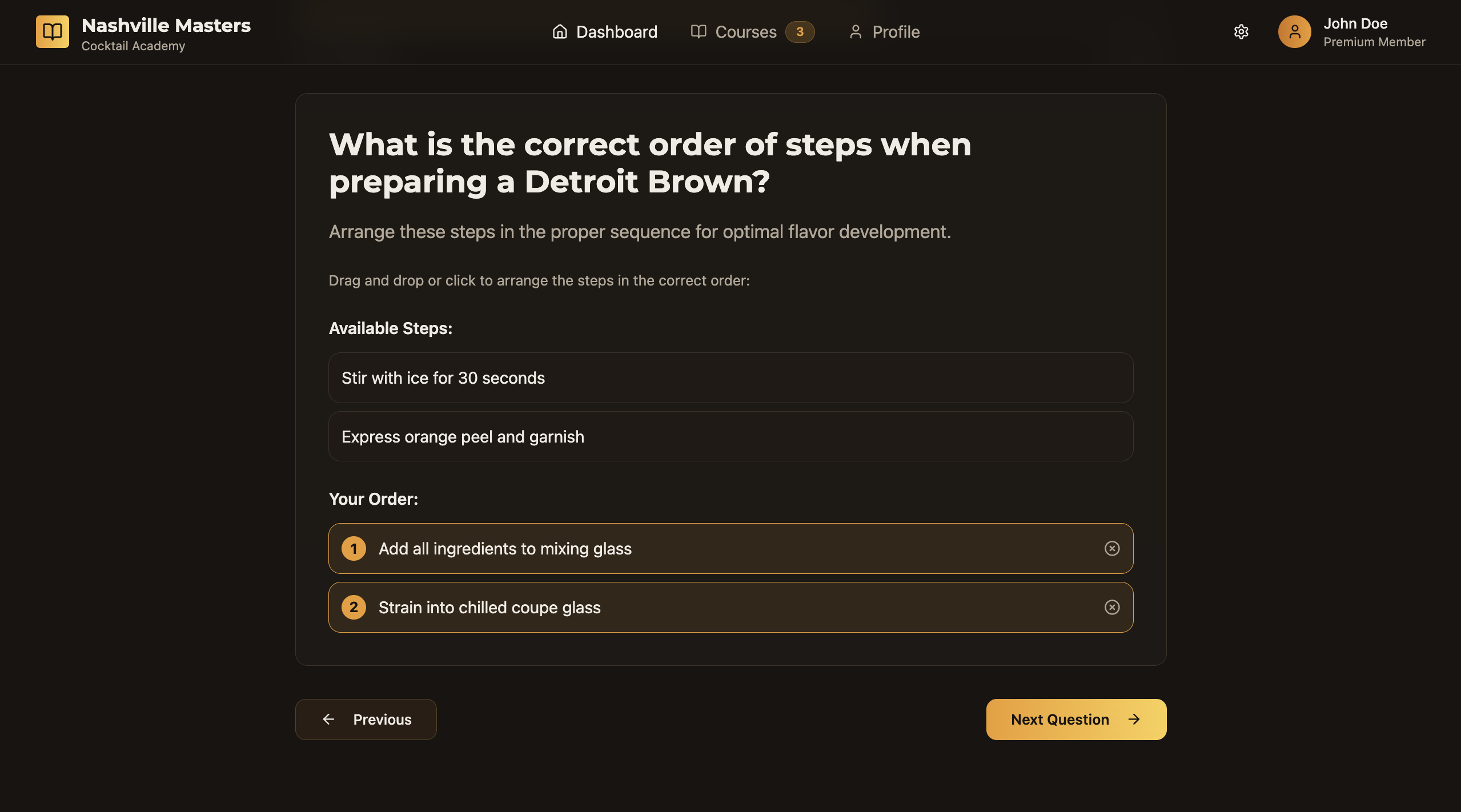The image size is (1461, 812).
Task: Advance with the Next Question button
Action: tap(1076, 719)
